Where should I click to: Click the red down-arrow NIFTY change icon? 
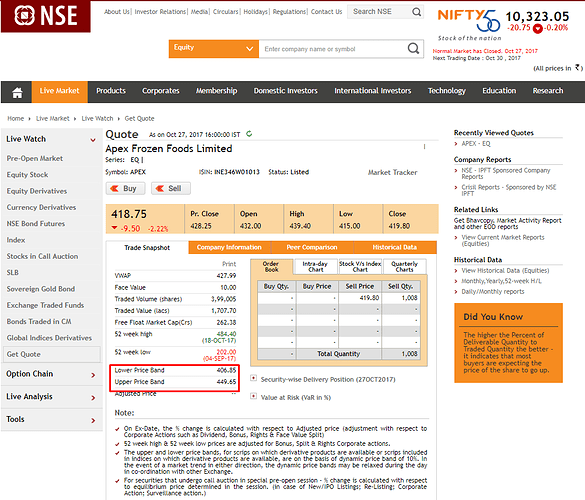click(537, 28)
